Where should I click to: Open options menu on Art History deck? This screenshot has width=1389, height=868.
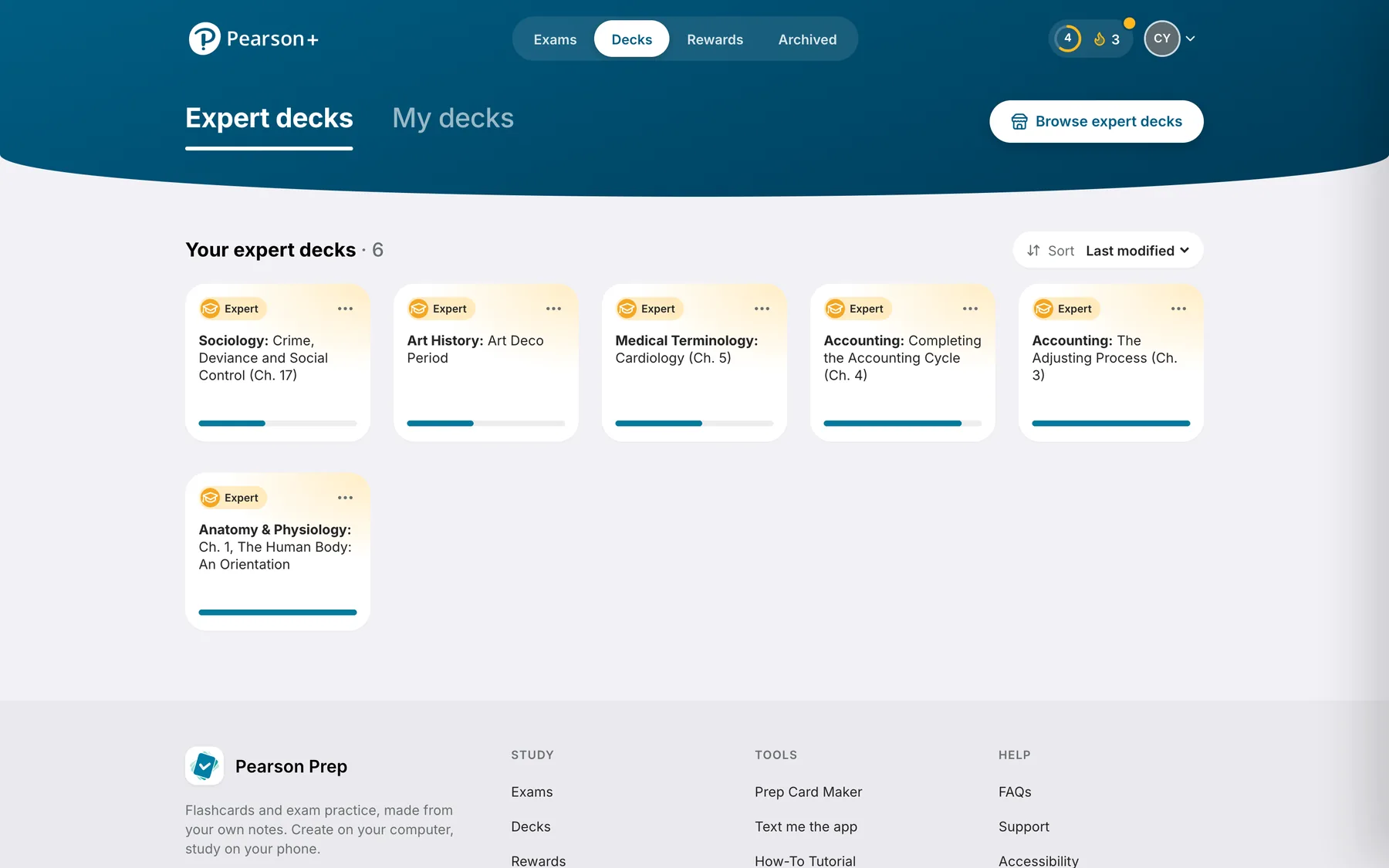[x=553, y=309]
